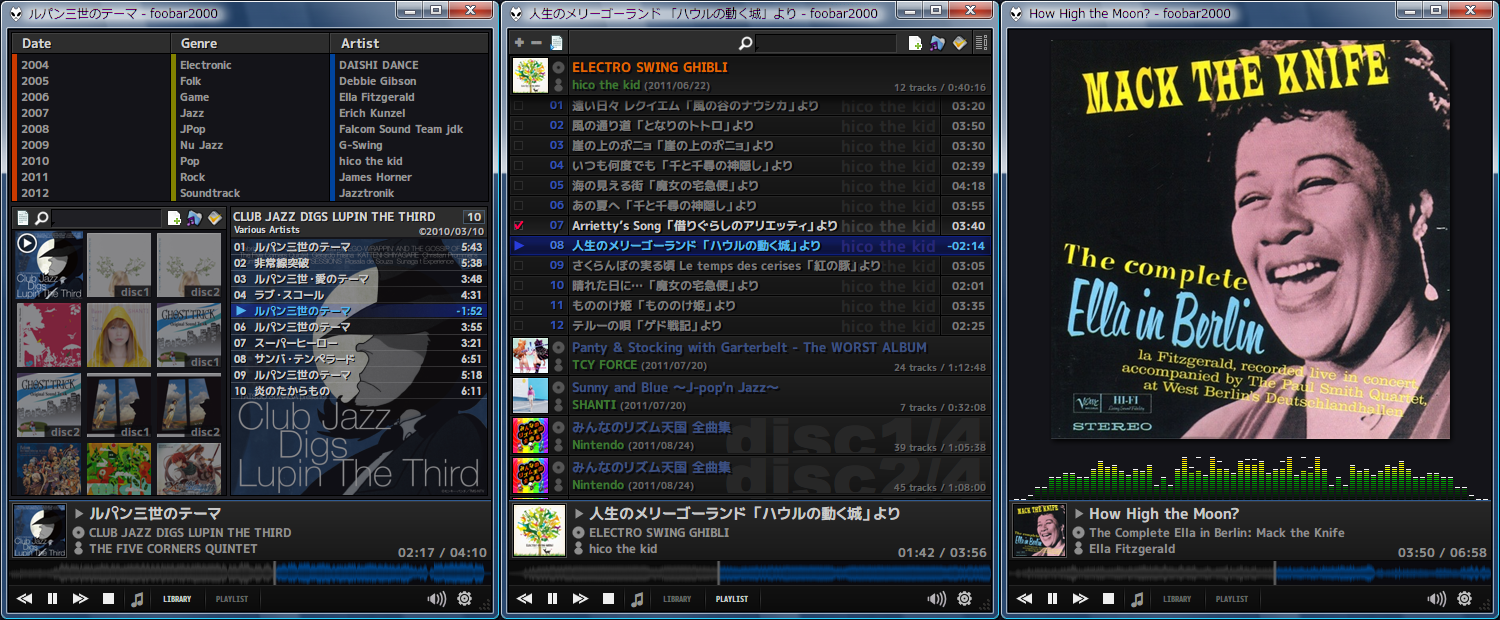Screen dimensions: 1500x620
Task: Select the Sunny and Blue album group header
Action: 750,396
